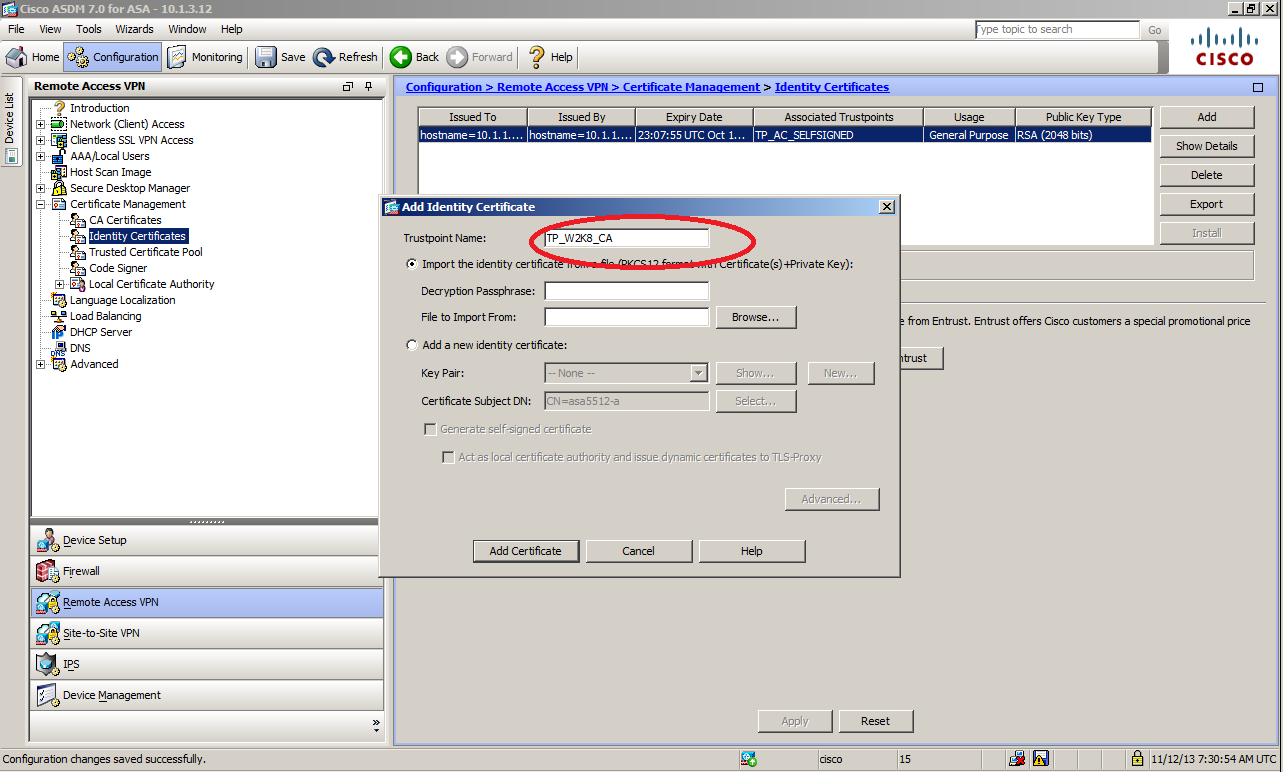1283x772 pixels.
Task: Click the IPS panel icon
Action: [x=48, y=664]
